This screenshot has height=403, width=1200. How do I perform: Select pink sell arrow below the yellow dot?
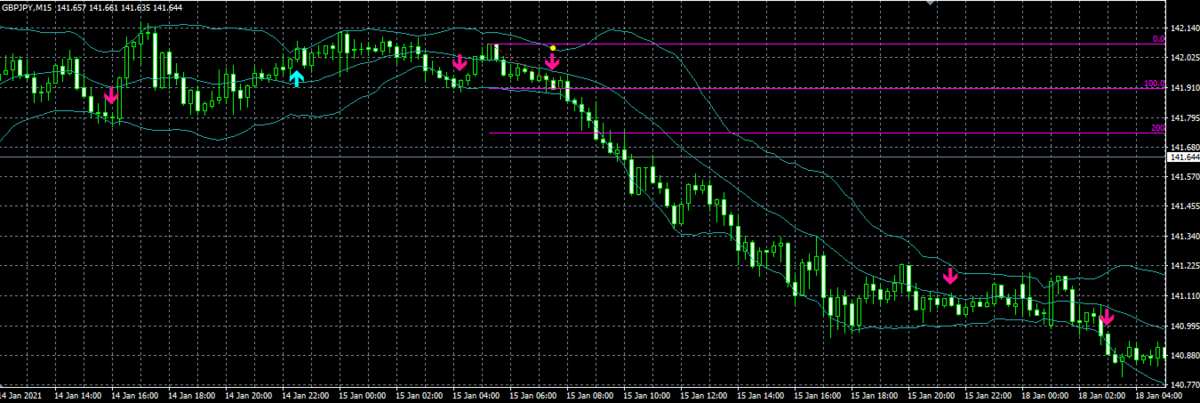coord(552,62)
